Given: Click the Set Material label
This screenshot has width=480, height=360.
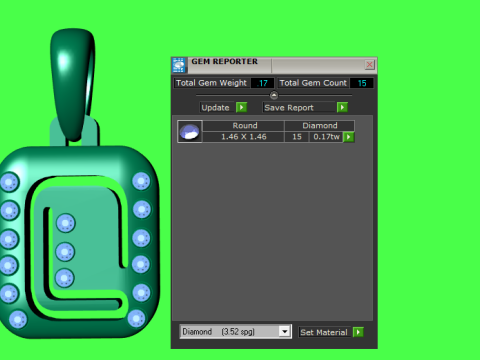Looking at the screenshot, I should click(324, 332).
